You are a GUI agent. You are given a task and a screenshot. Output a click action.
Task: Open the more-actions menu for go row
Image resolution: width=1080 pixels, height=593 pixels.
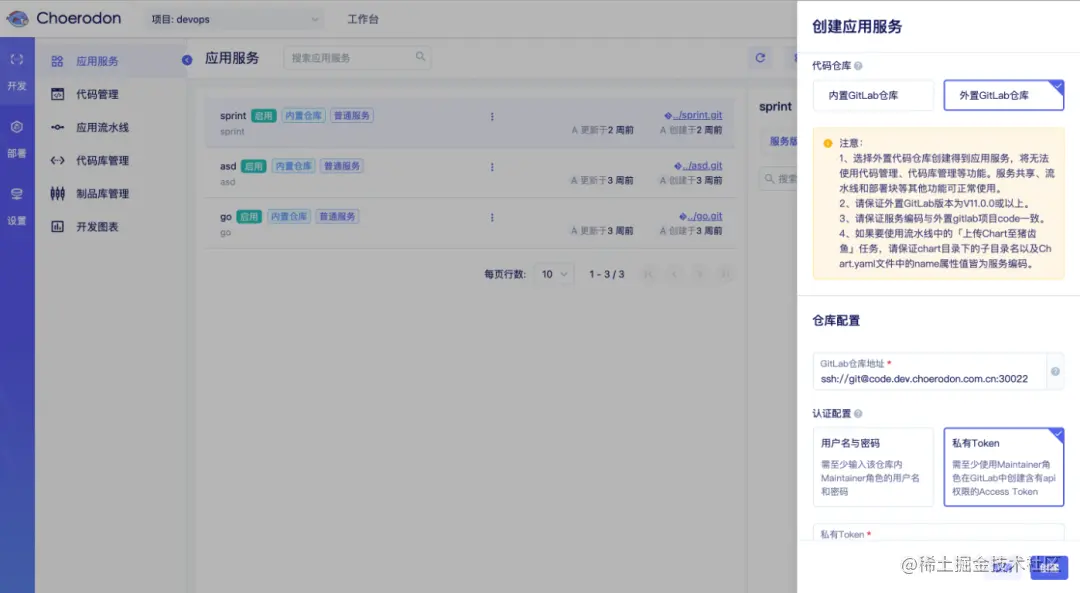coord(492,217)
